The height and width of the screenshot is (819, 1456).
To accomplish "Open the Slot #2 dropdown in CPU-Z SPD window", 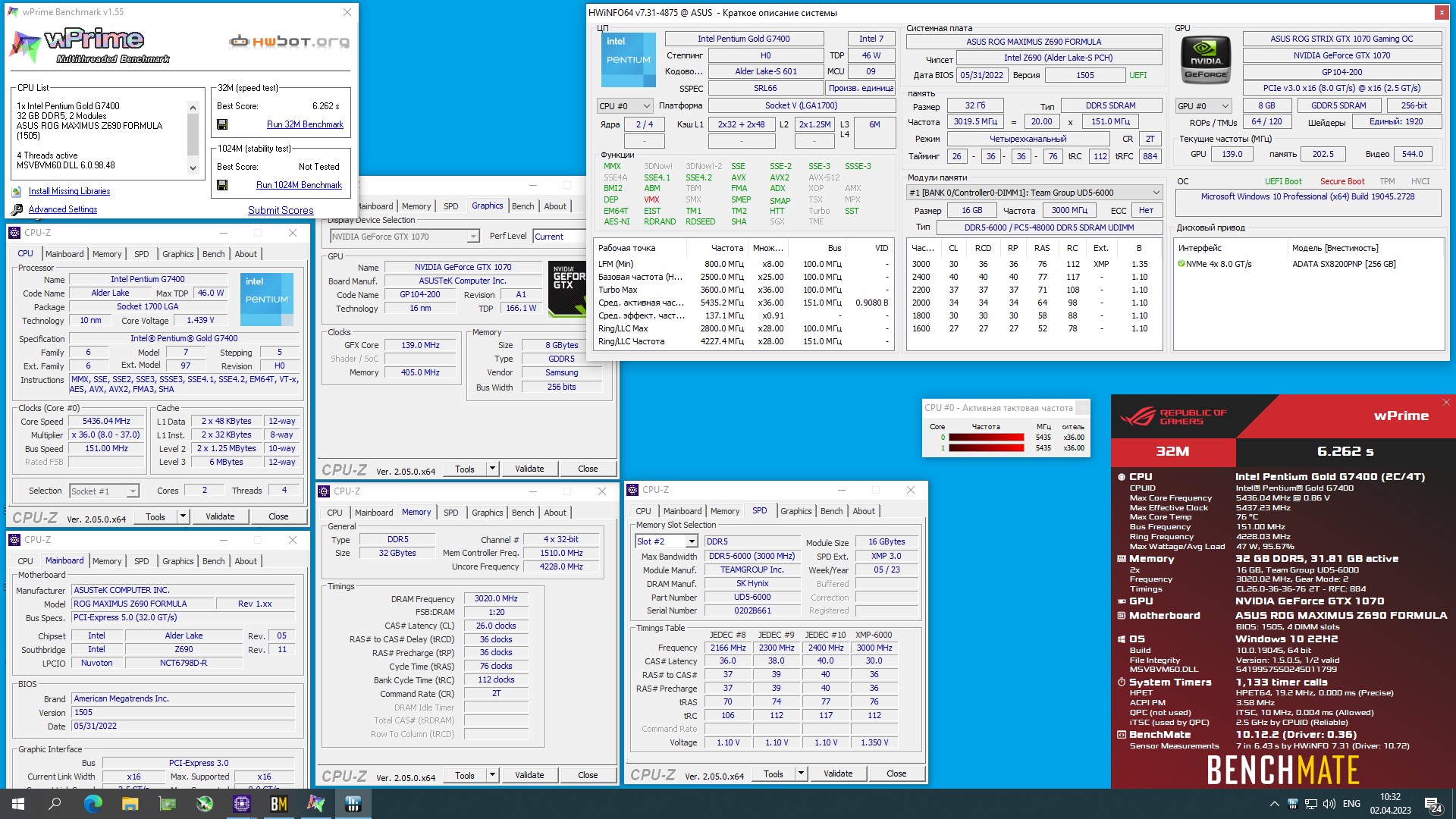I will [x=692, y=541].
